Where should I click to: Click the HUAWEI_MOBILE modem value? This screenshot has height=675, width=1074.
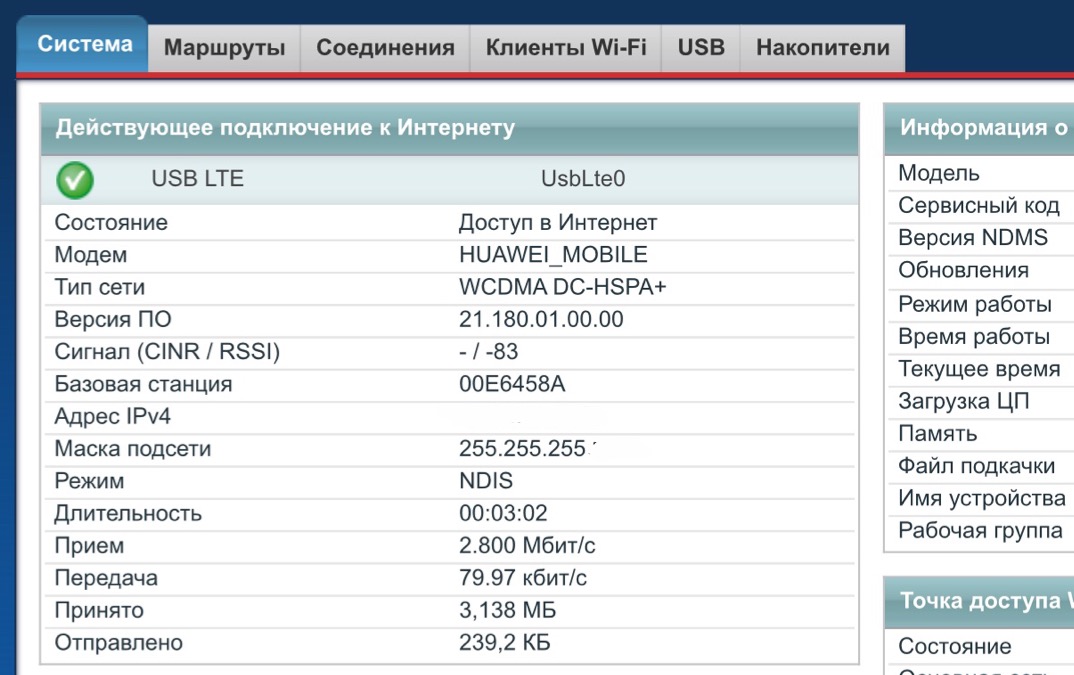[x=553, y=255]
